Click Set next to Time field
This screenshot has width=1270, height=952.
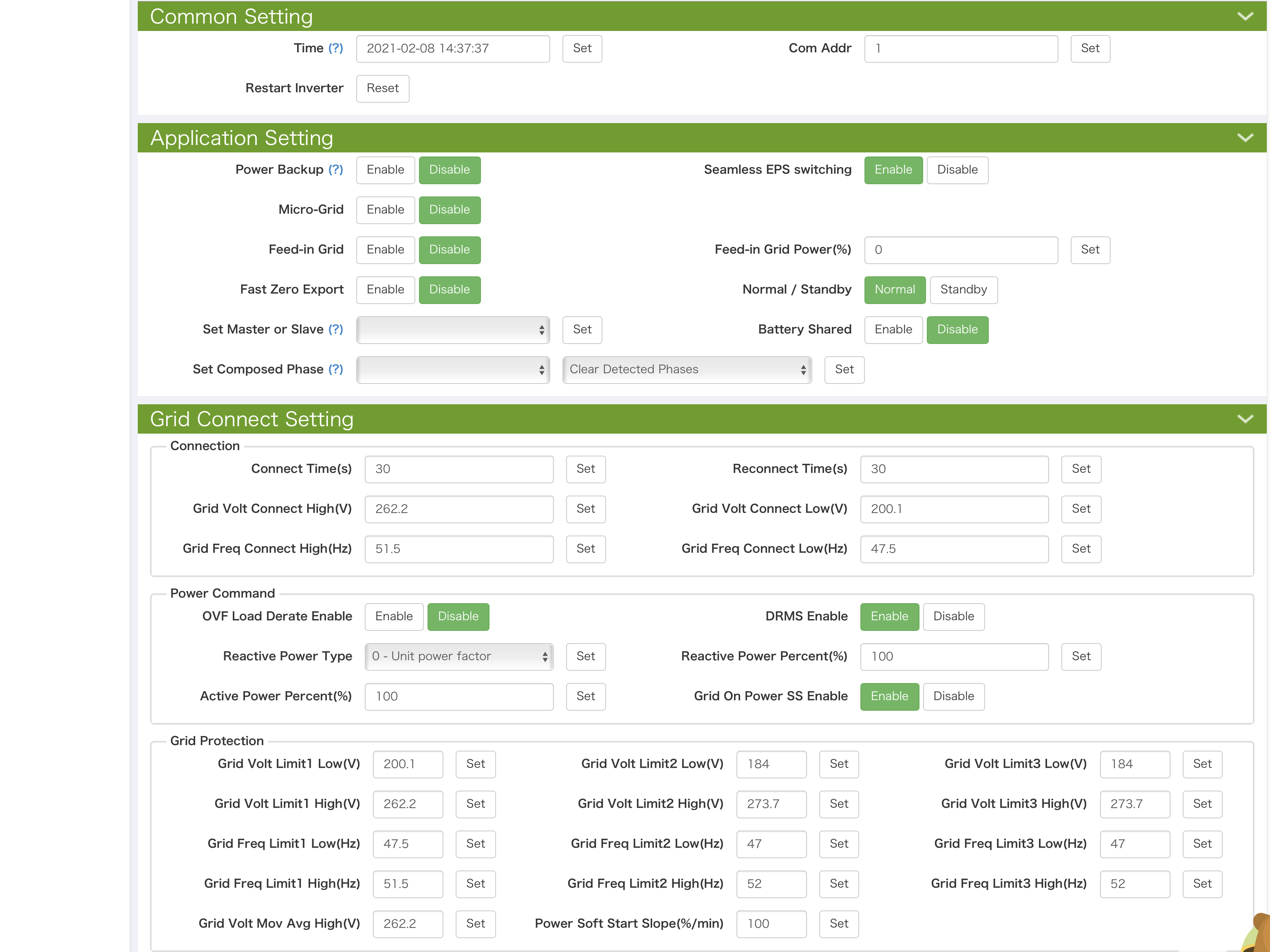(582, 49)
